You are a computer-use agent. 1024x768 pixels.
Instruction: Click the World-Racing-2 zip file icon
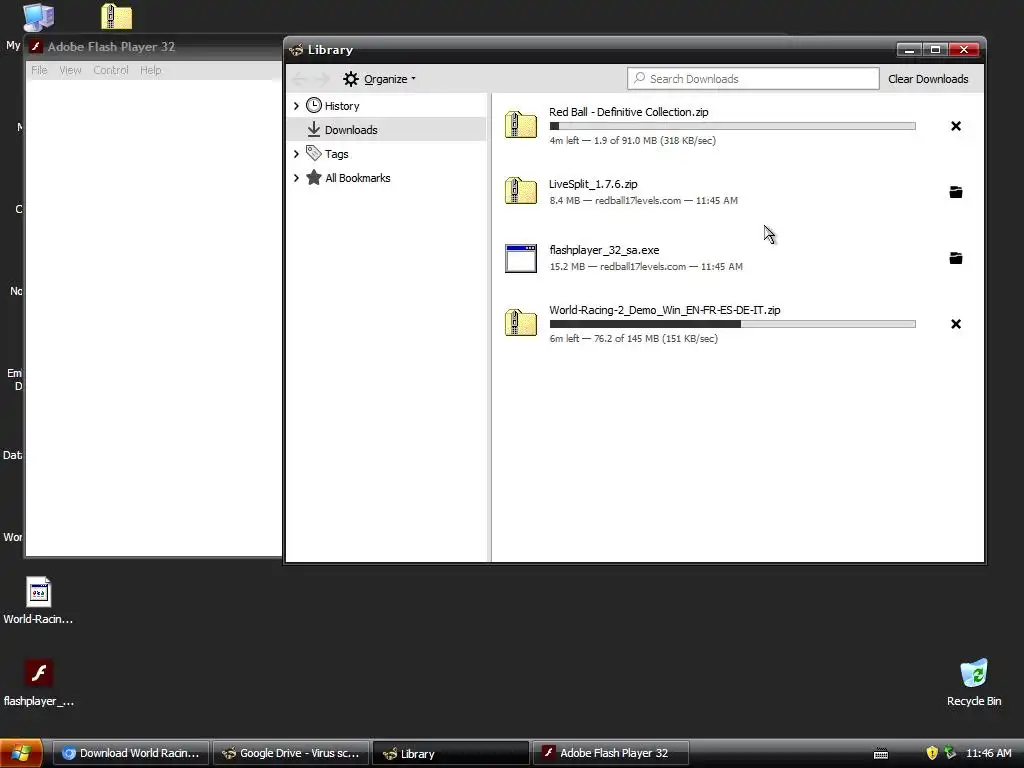[520, 323]
